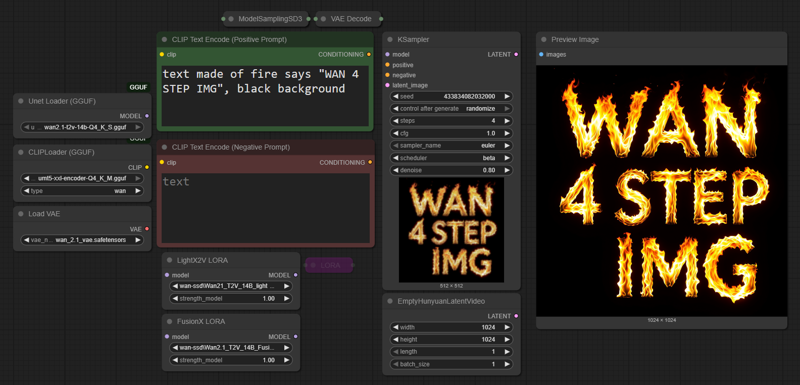This screenshot has width=800, height=385.
Task: Collapse the Load VAE node title dot
Action: point(21,214)
